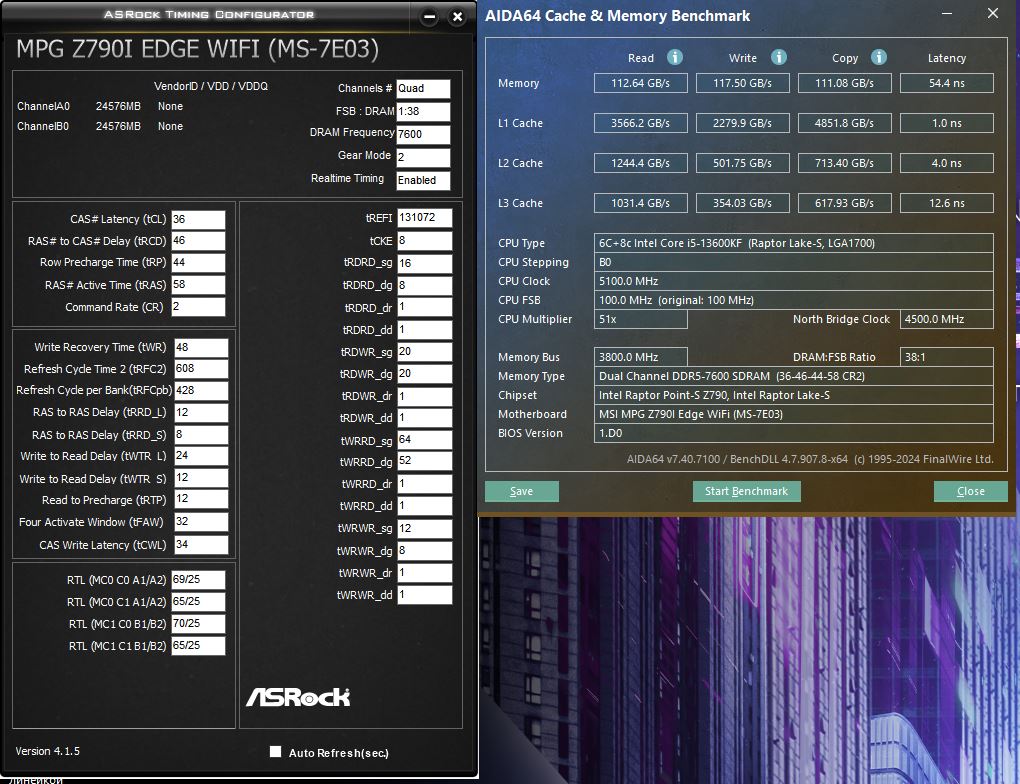Click the tRFCpb value field
This screenshot has height=784, width=1020.
pyautogui.click(x=201, y=390)
